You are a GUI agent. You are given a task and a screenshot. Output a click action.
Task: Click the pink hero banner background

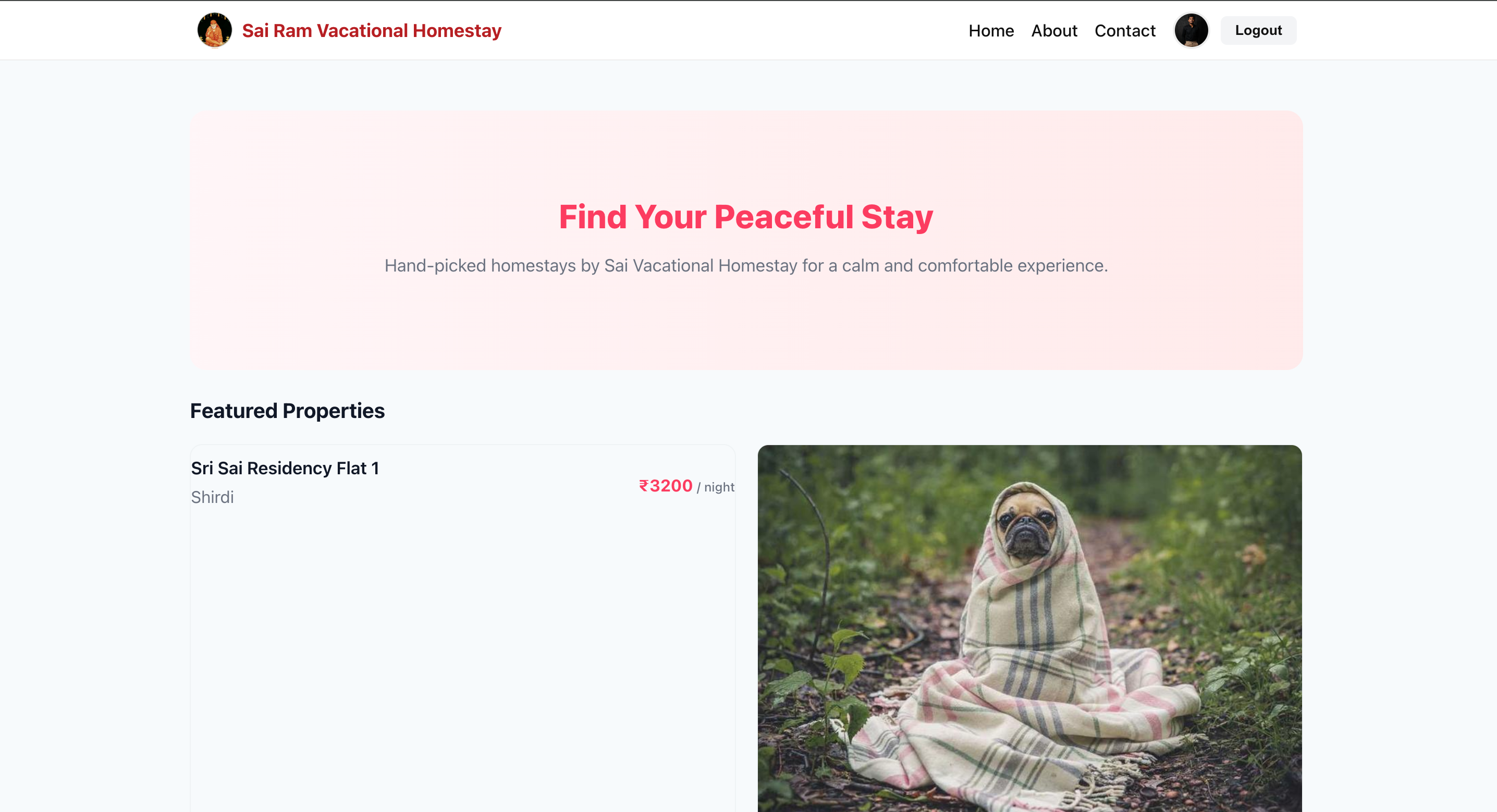746,326
